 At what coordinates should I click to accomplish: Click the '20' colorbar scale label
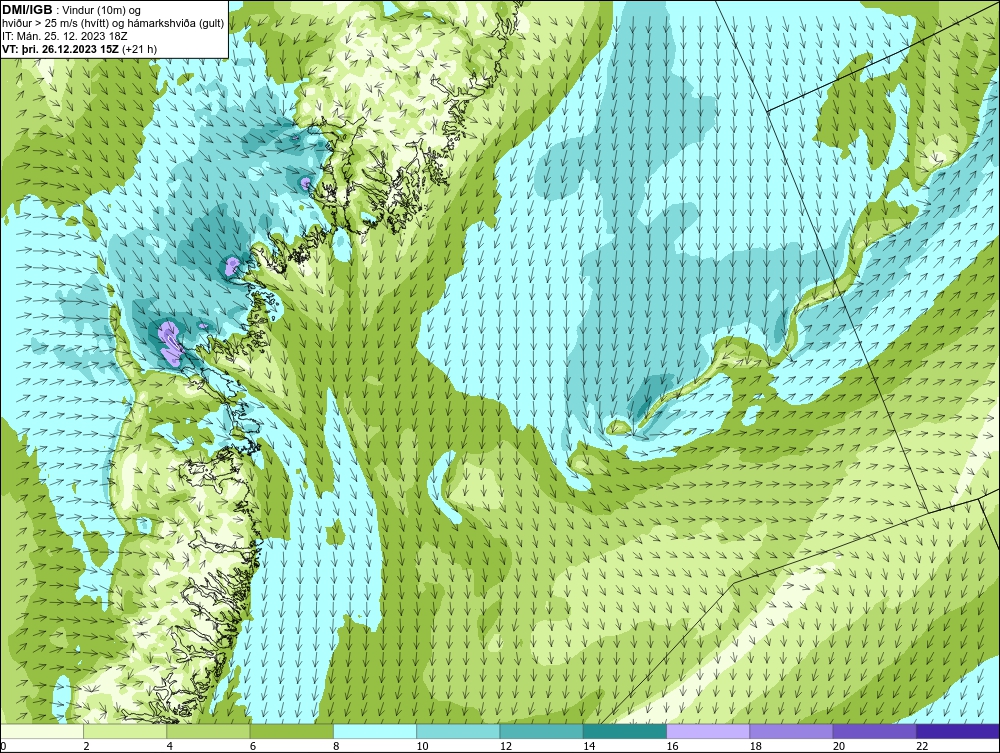pyautogui.click(x=839, y=747)
